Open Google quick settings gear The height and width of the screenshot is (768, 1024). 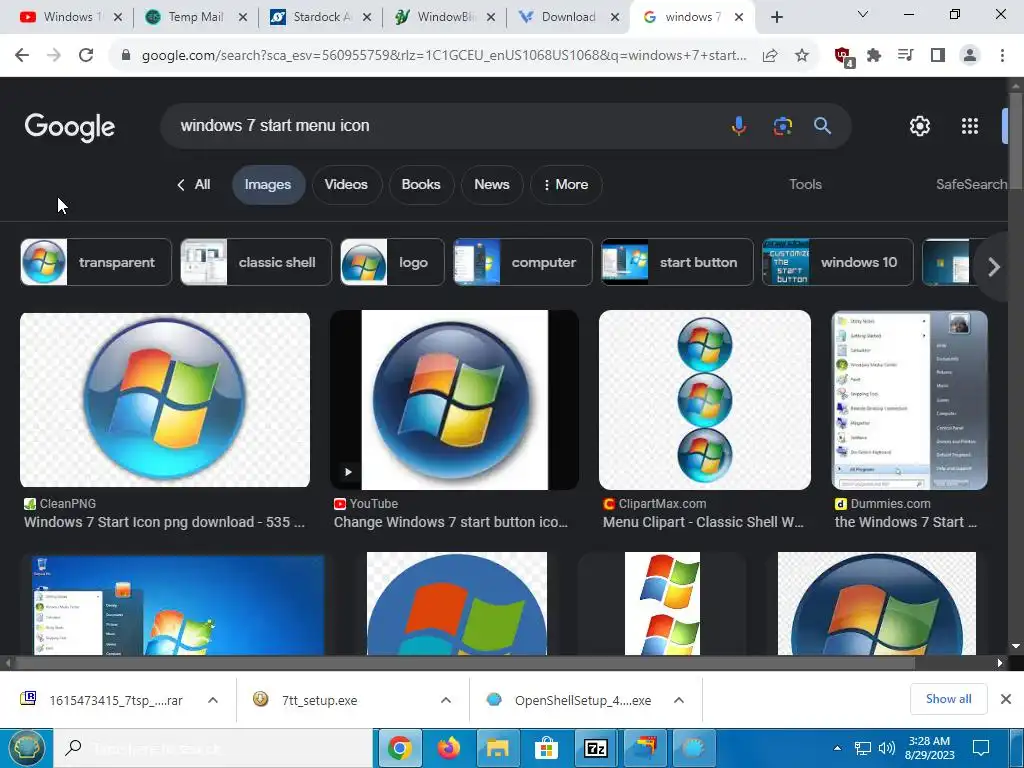pos(920,126)
